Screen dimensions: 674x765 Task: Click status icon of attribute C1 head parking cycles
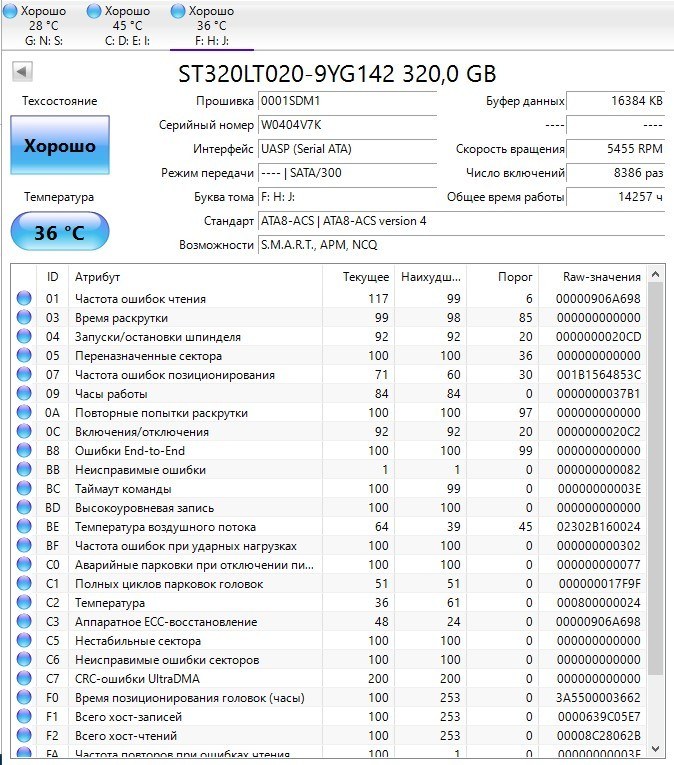[24, 584]
